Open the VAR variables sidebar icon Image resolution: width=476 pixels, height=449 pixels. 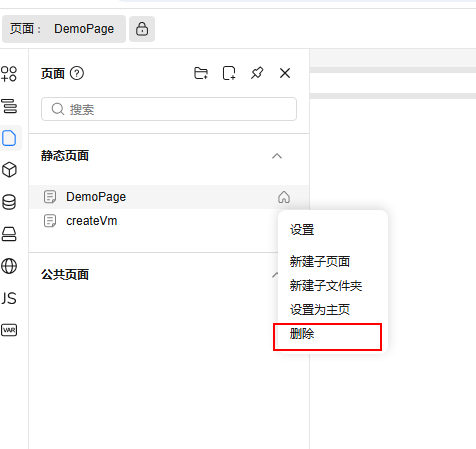pos(9,330)
